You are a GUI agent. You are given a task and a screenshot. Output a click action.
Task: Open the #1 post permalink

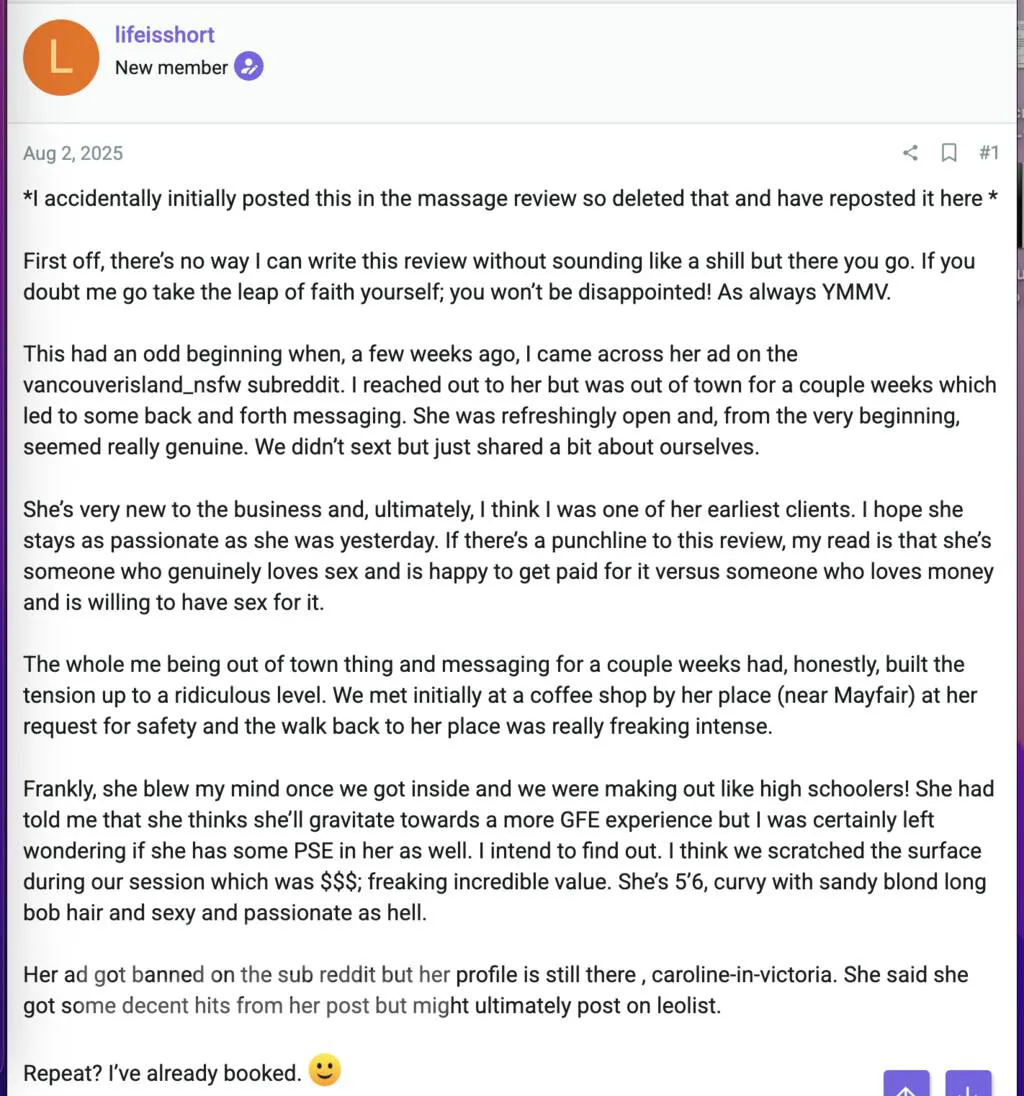988,153
